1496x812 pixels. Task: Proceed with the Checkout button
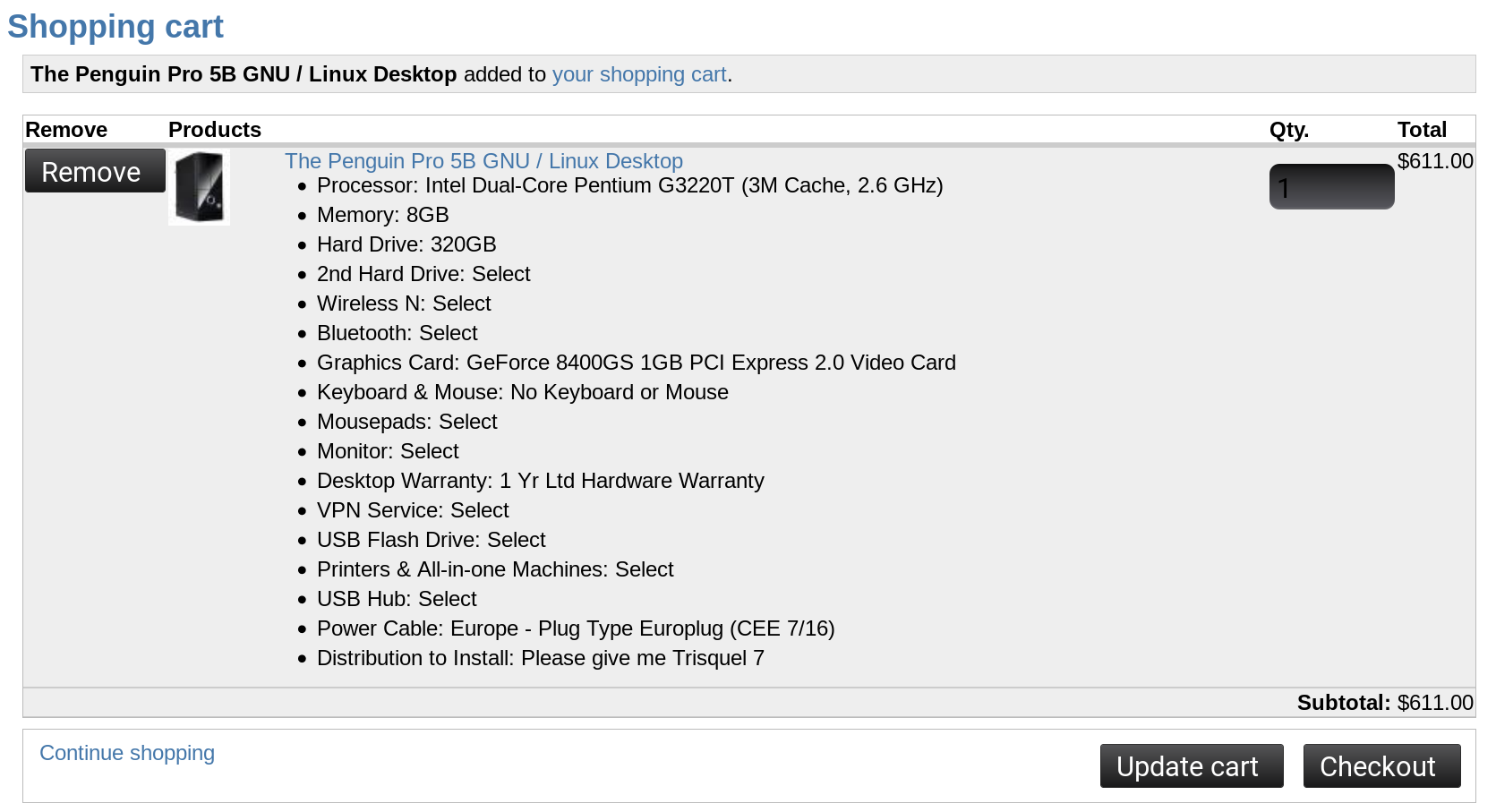[1381, 766]
